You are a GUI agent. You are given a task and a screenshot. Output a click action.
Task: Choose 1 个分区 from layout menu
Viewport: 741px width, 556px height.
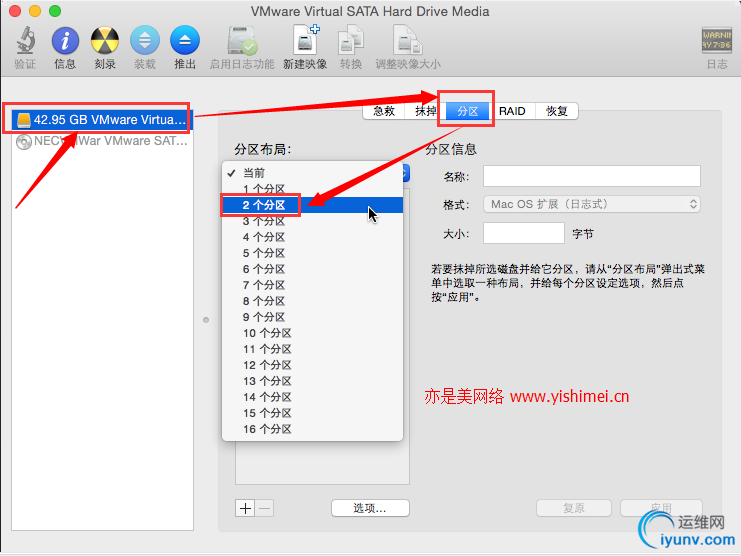point(312,189)
